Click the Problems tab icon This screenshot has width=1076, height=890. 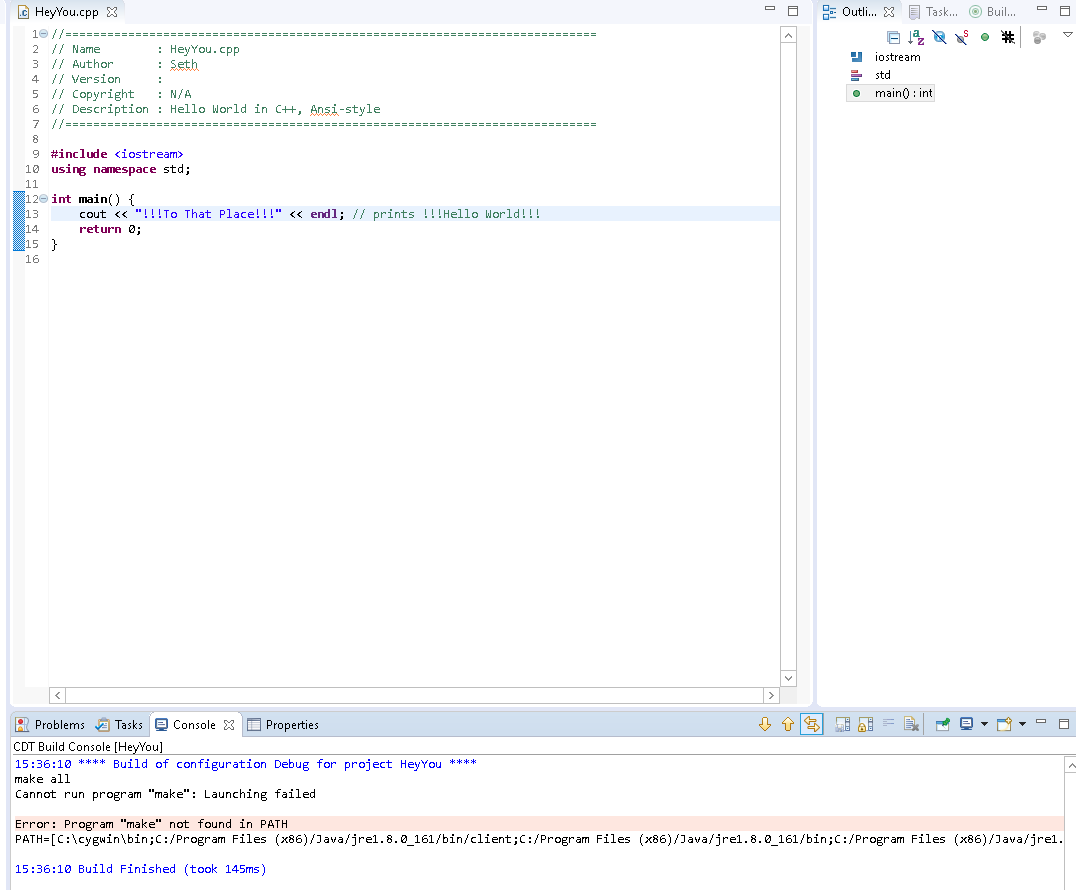(x=22, y=725)
